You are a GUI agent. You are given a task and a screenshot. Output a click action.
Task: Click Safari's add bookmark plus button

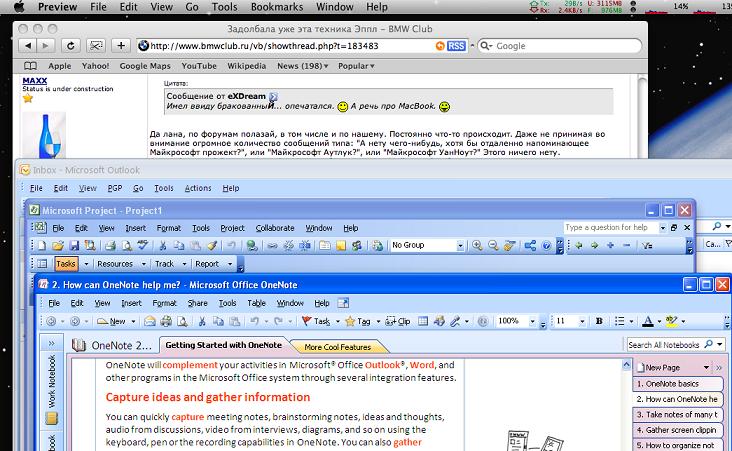[x=121, y=46]
